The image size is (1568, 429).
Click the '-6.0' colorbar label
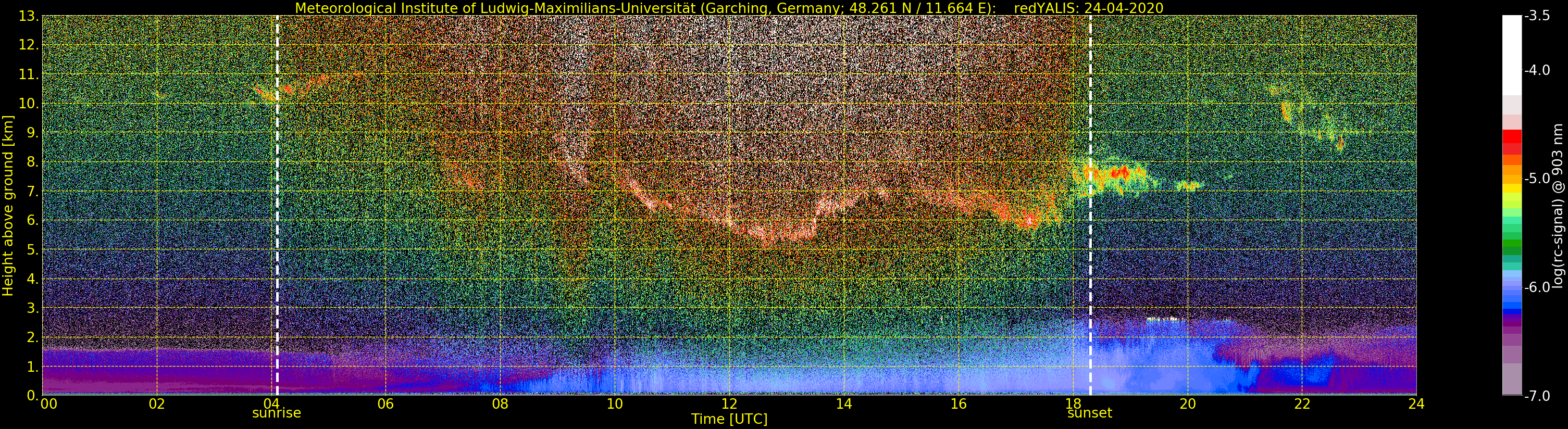1537,287
